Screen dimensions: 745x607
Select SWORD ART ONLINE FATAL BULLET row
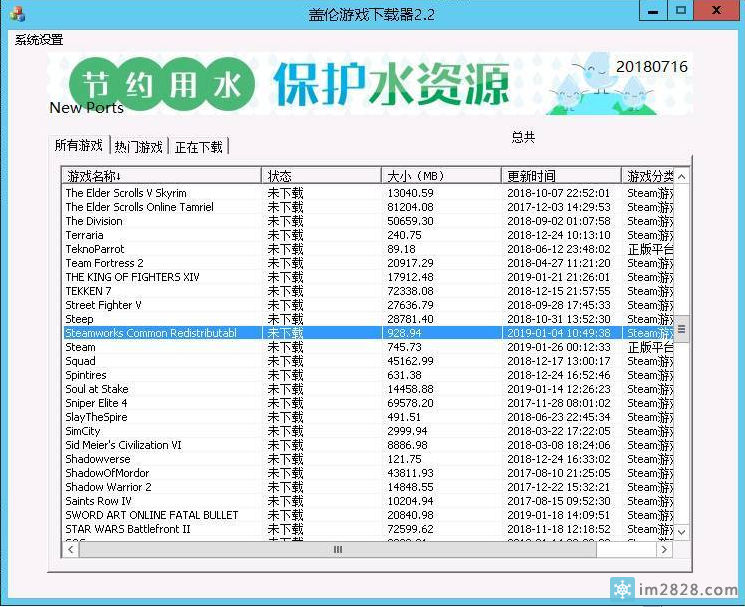(369, 515)
